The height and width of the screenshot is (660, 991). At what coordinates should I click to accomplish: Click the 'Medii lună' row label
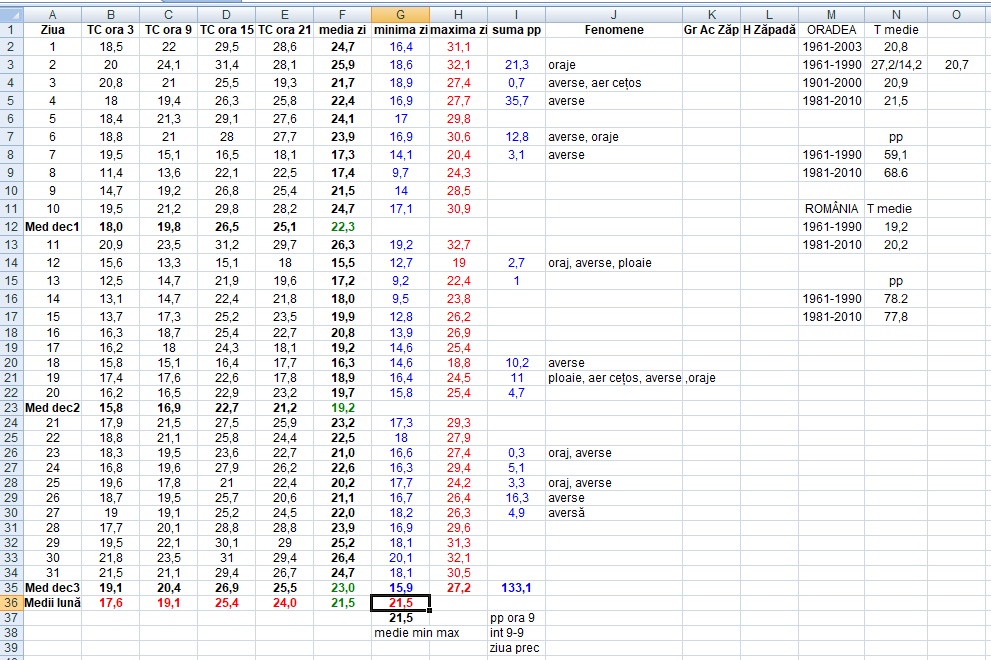pyautogui.click(x=52, y=602)
